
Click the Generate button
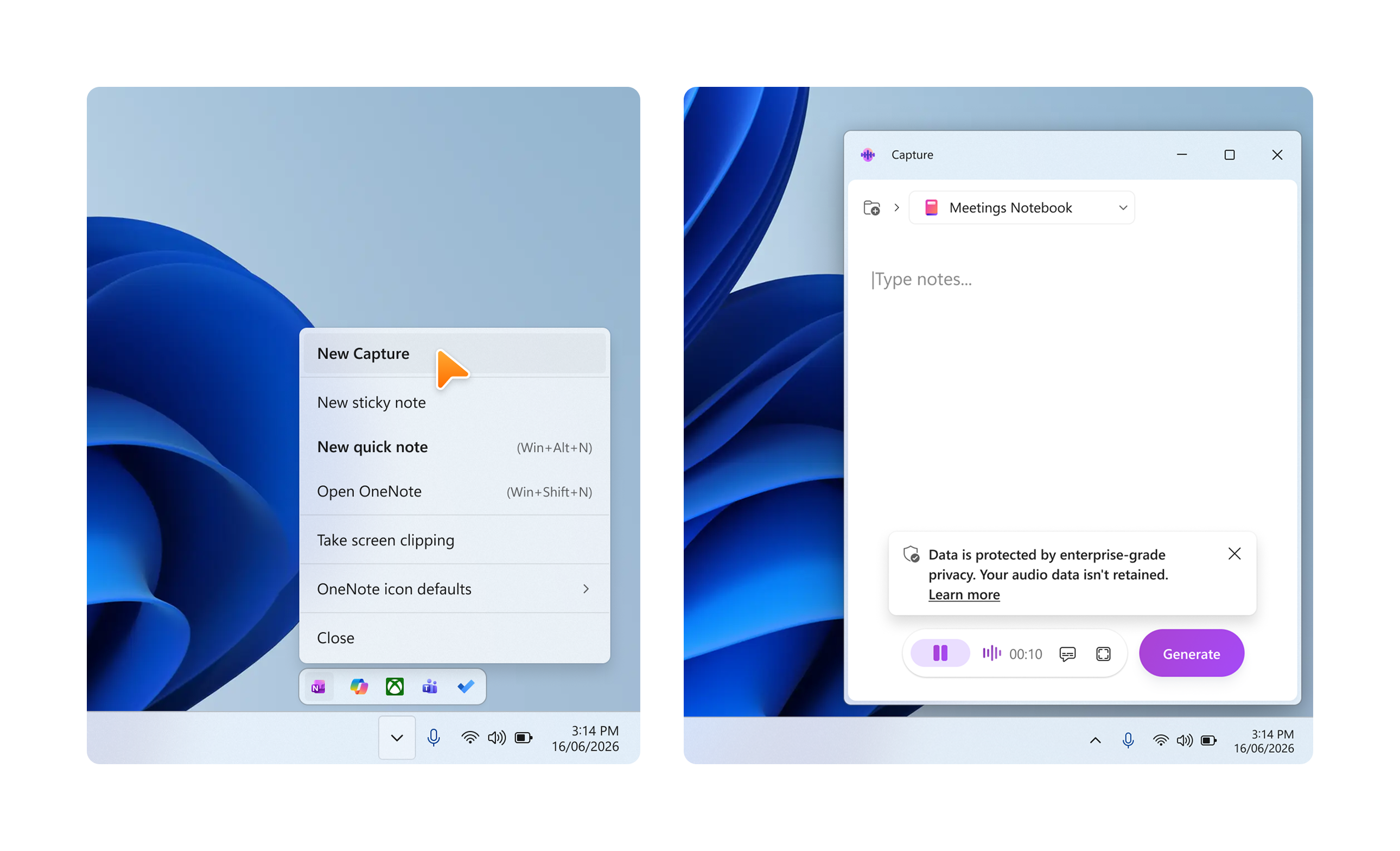(x=1192, y=653)
